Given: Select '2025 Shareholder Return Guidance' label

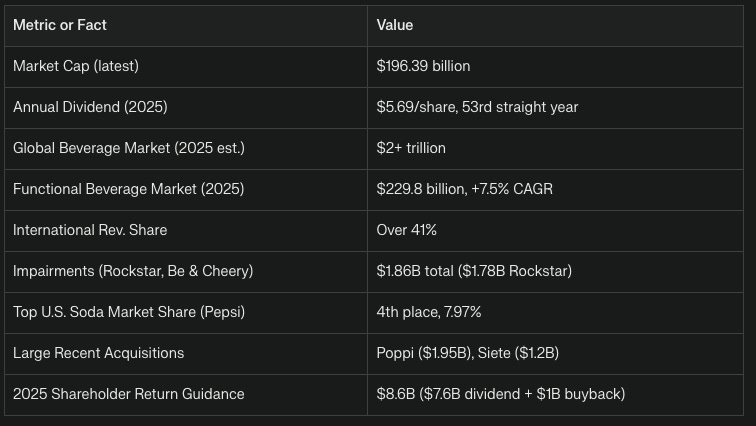Looking at the screenshot, I should coord(128,394).
